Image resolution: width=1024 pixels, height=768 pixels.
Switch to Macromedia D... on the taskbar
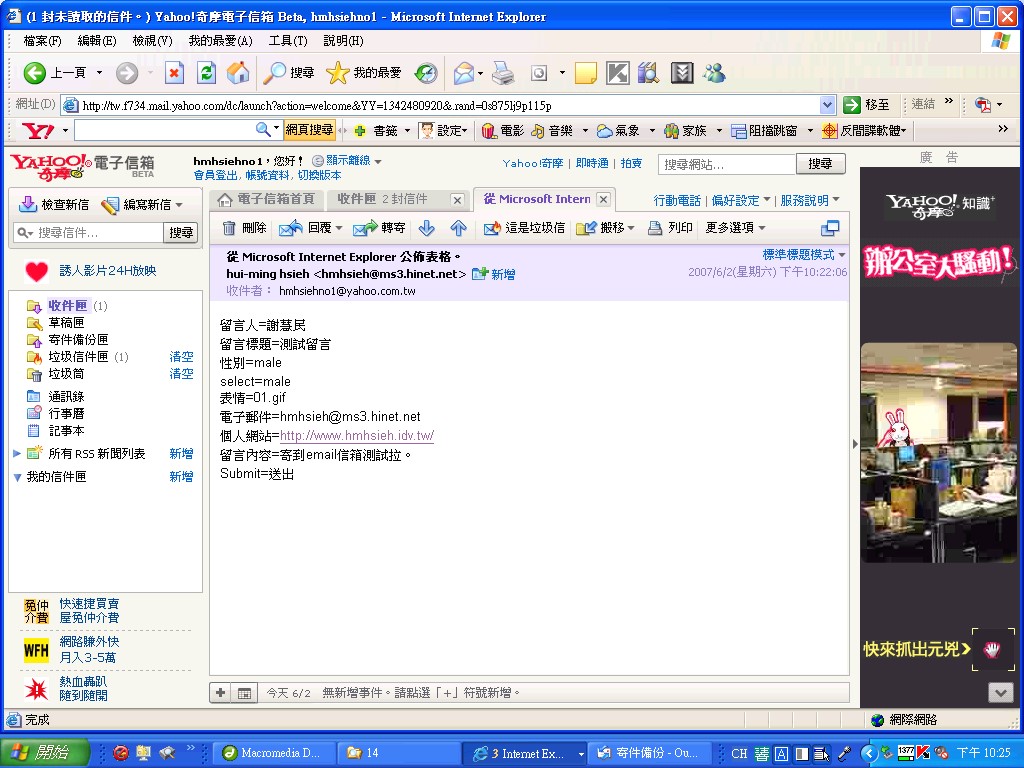coord(275,753)
